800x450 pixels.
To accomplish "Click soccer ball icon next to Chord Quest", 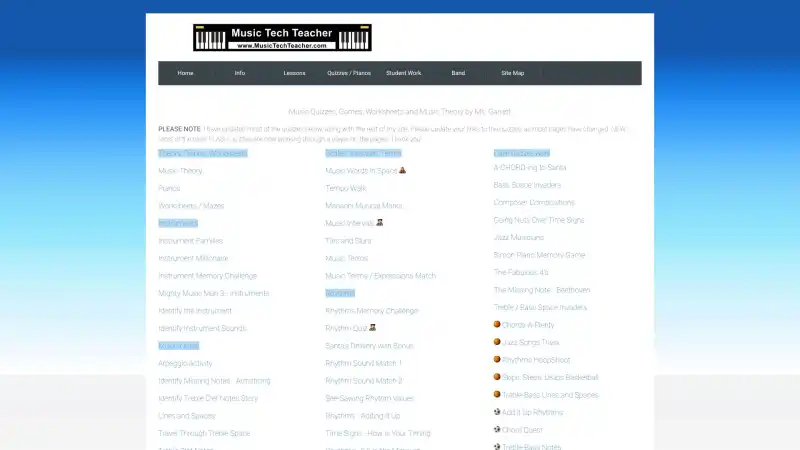I will click(497, 429).
